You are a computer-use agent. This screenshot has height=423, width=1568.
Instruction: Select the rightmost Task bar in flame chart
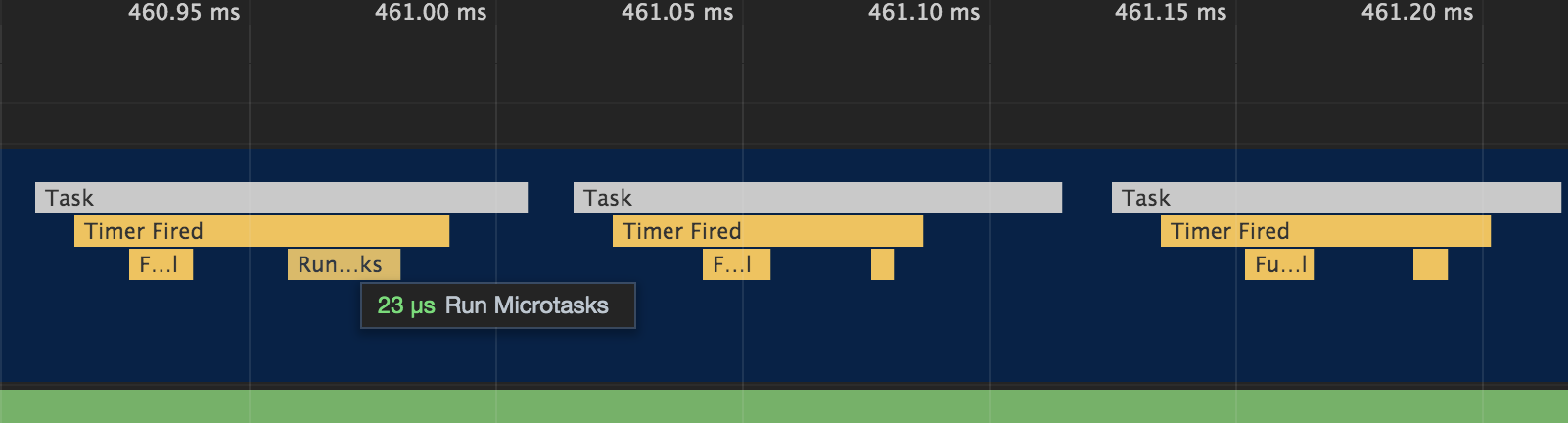(1336, 198)
